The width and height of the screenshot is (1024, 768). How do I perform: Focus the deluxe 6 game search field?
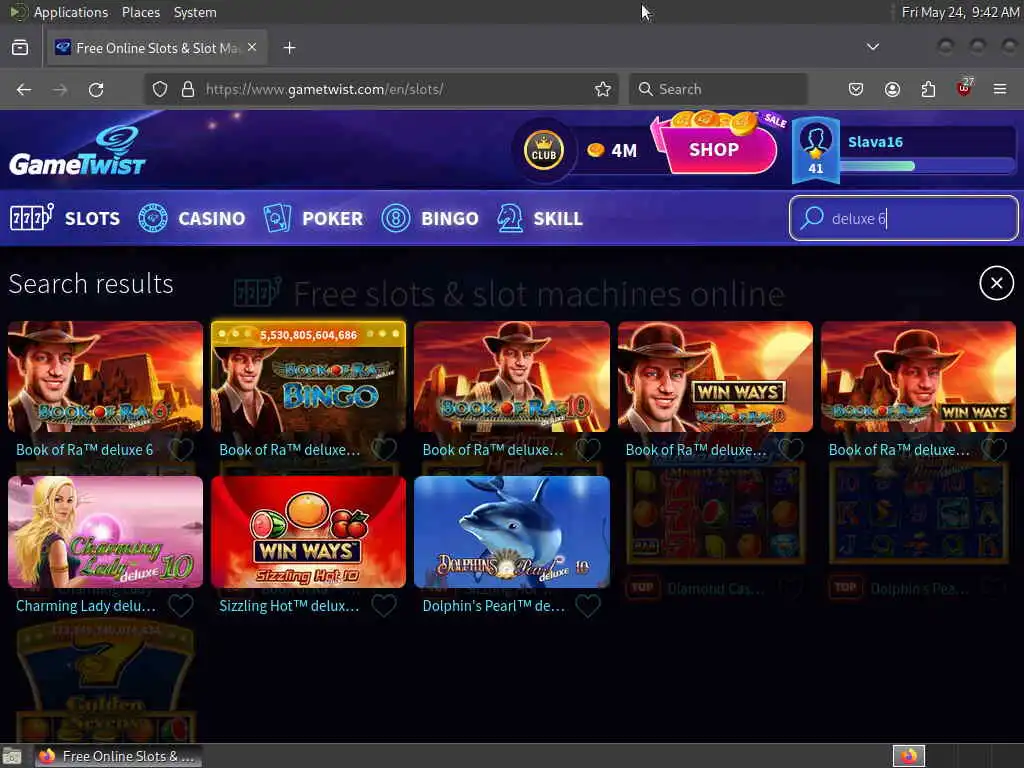904,218
